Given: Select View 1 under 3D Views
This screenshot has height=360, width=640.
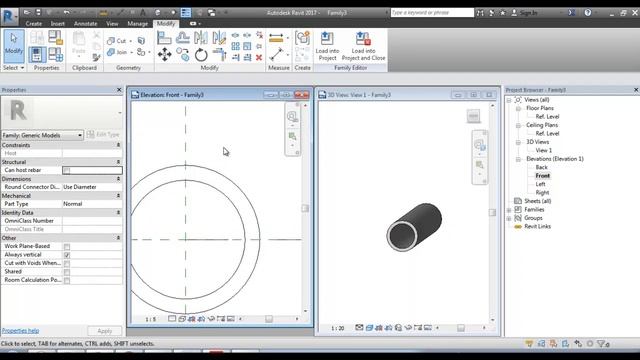Looking at the screenshot, I should tap(543, 150).
